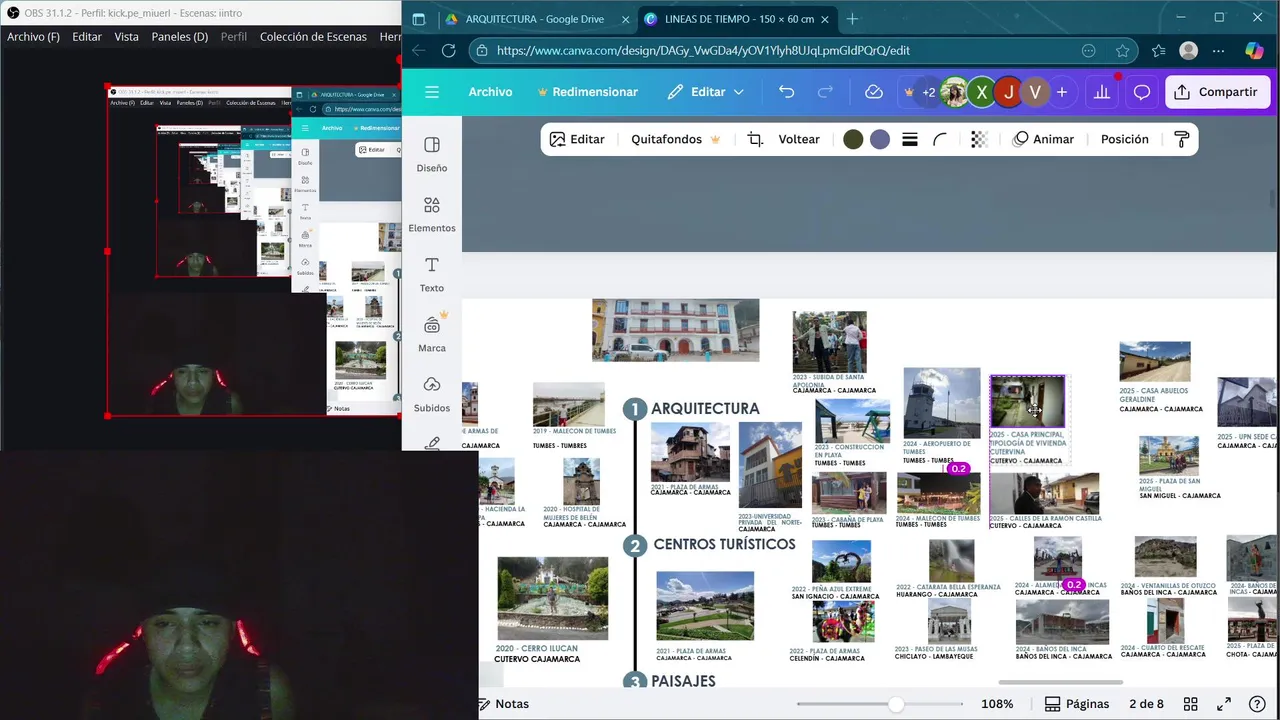Open browser tab actions icon

[x=419, y=19]
